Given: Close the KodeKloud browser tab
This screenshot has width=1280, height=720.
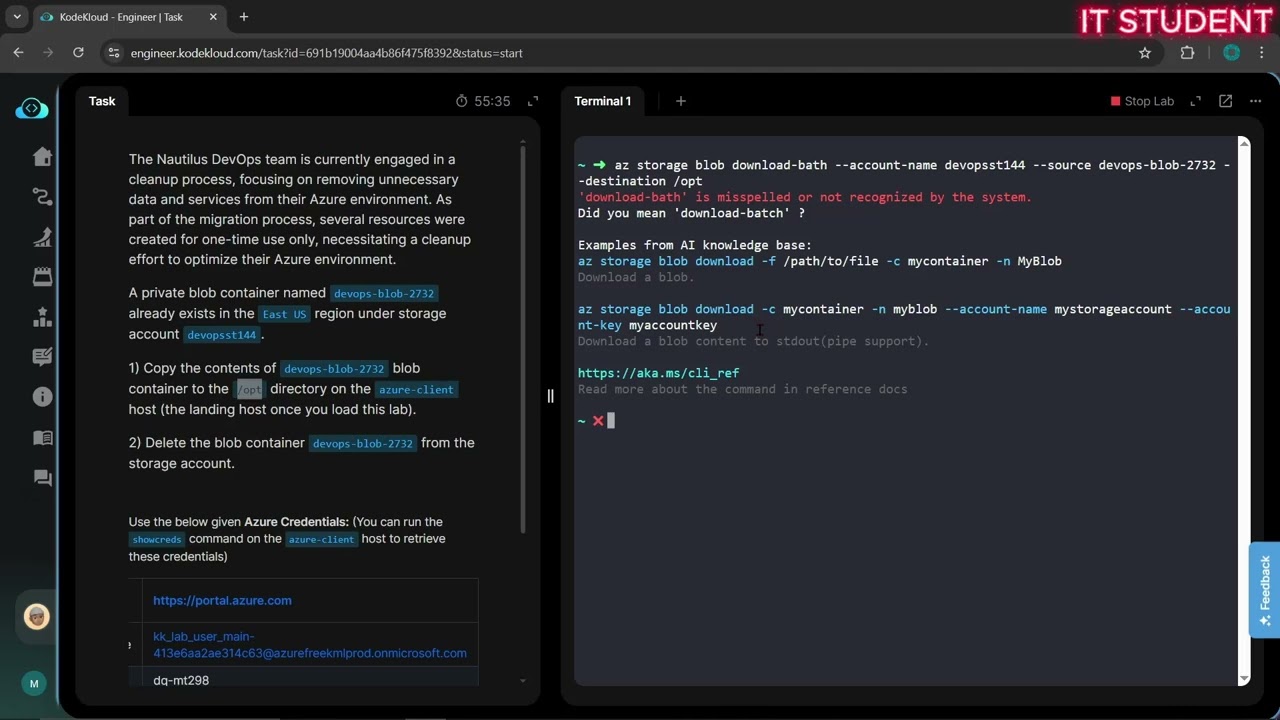Looking at the screenshot, I should (213, 17).
